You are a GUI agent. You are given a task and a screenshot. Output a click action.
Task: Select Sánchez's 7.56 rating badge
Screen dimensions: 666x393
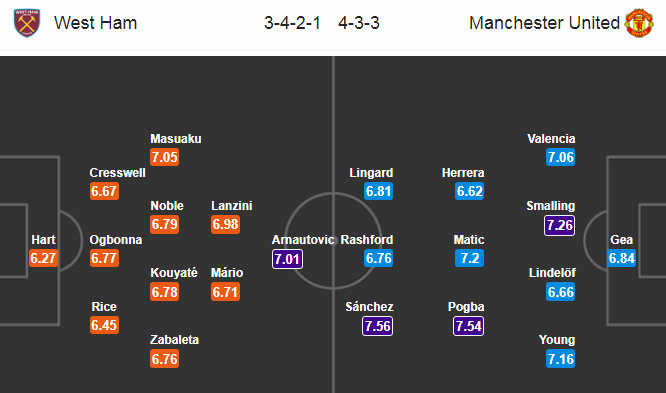point(378,326)
